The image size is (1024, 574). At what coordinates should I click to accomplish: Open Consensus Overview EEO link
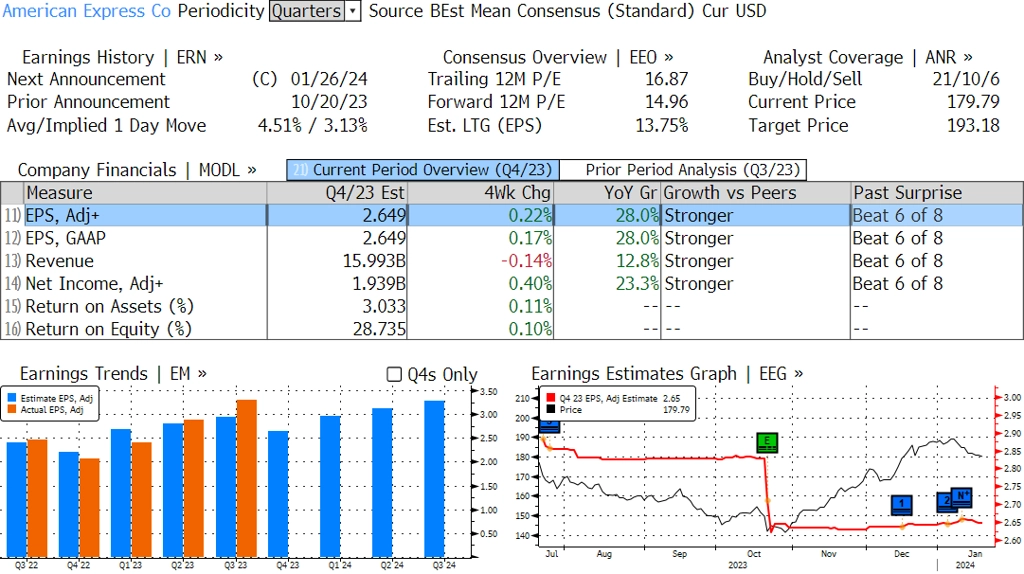558,57
